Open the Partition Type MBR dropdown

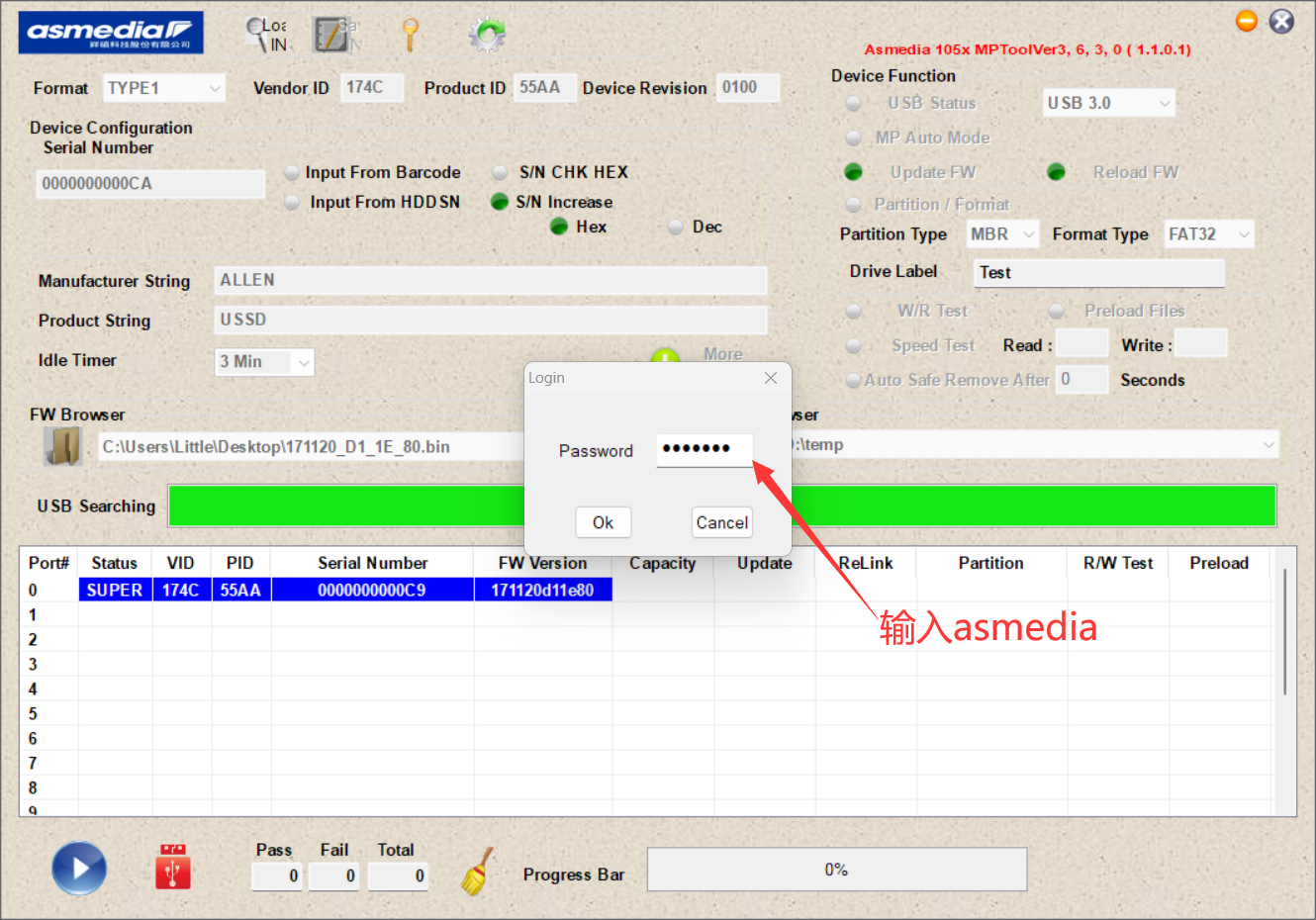pos(1002,234)
